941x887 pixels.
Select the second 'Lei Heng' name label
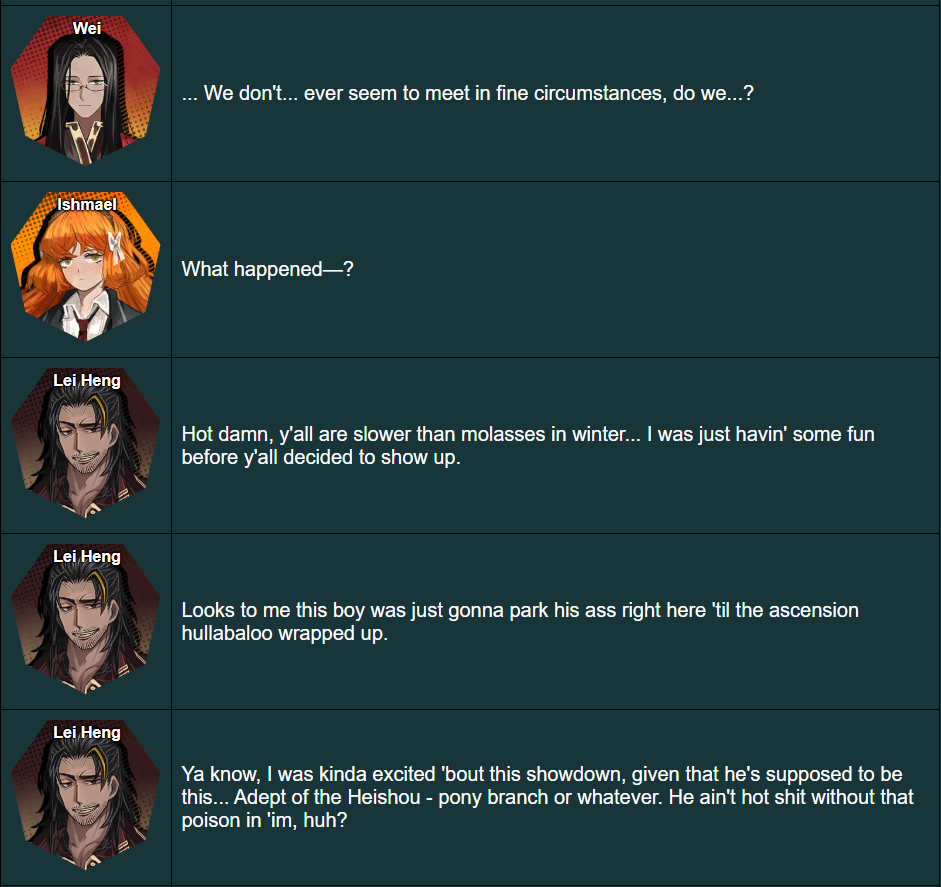[87, 556]
